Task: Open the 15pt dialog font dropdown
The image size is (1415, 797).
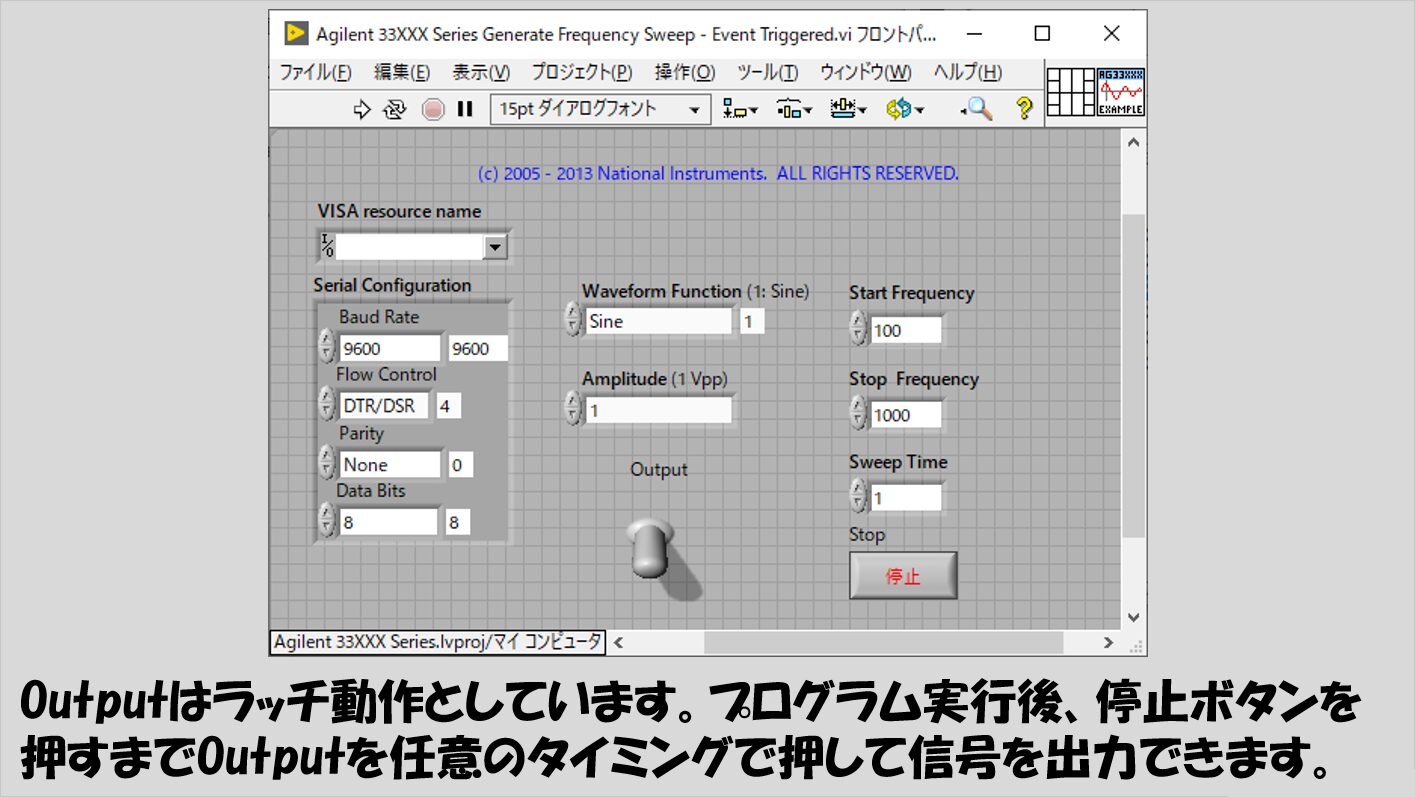Action: pyautogui.click(x=600, y=109)
